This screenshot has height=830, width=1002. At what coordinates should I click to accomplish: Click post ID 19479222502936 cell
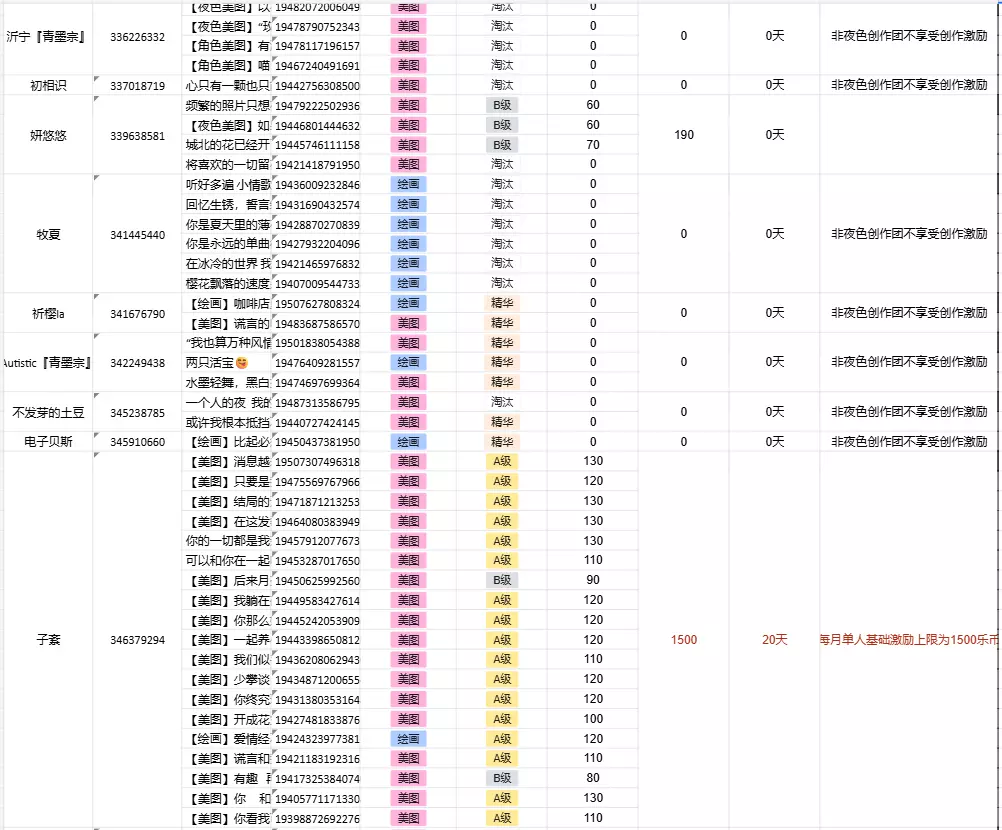(317, 105)
